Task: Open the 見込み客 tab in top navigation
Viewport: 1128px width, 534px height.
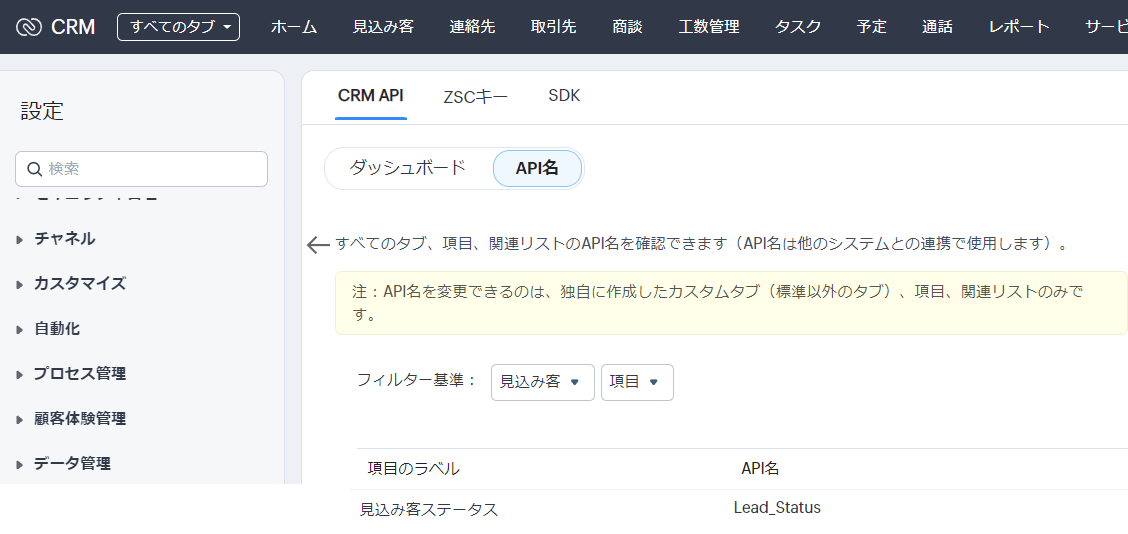Action: tap(383, 27)
